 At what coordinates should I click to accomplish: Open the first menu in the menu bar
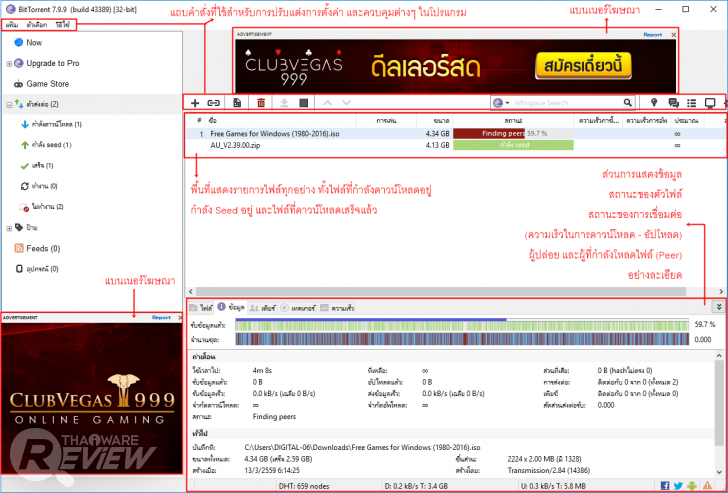click(12, 25)
